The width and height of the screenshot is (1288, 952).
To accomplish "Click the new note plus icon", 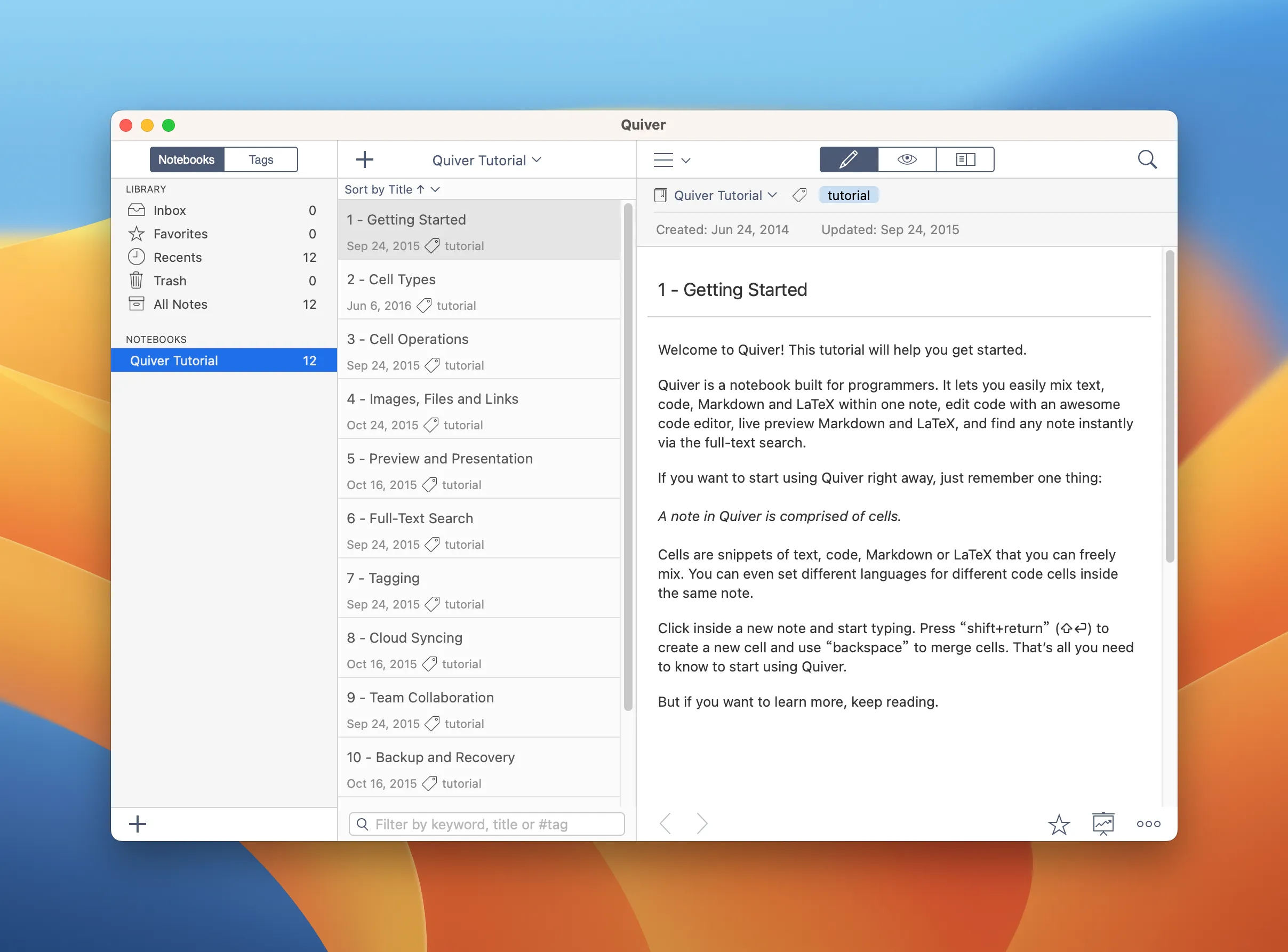I will pos(364,159).
